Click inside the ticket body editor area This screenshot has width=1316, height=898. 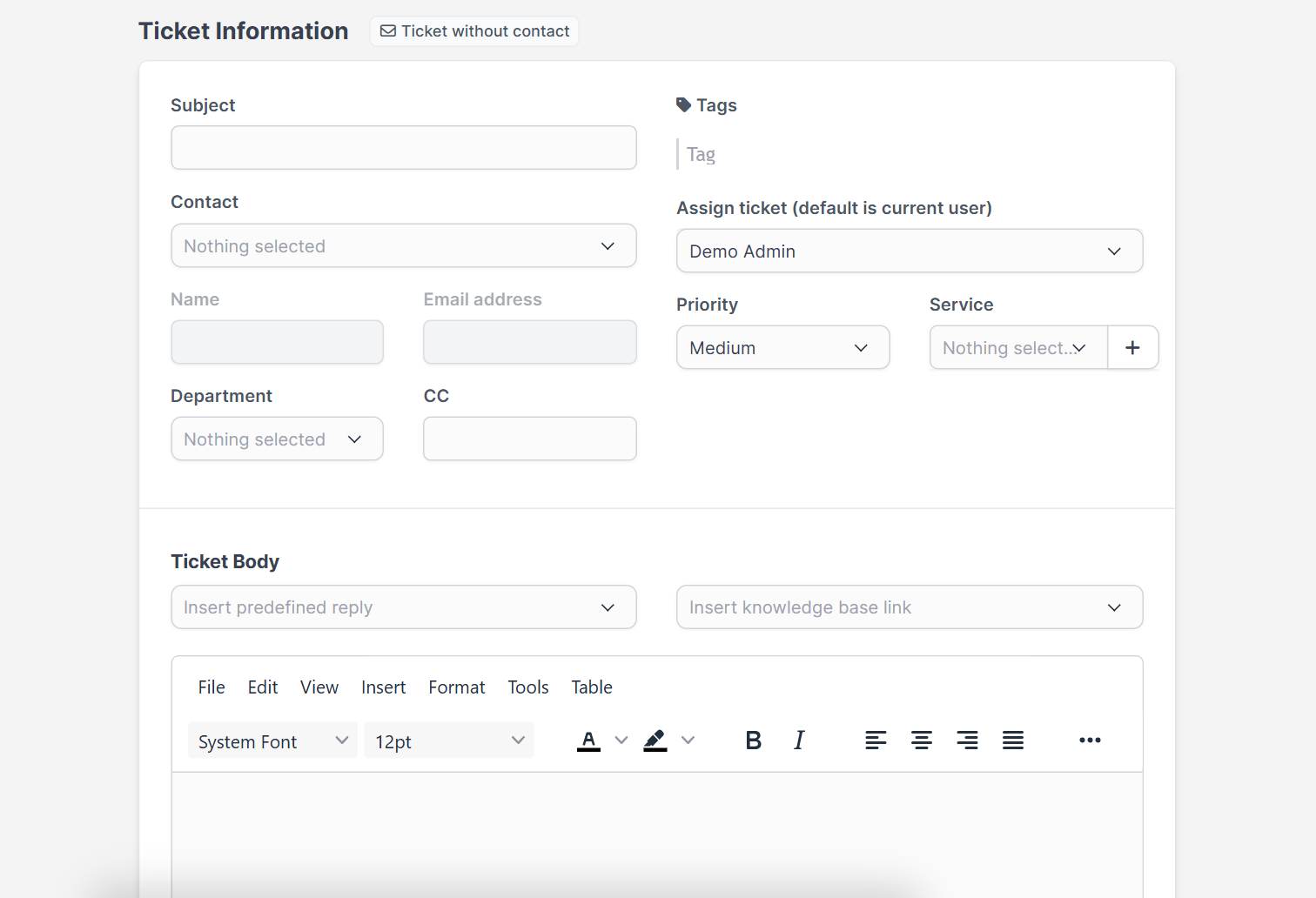[657, 834]
